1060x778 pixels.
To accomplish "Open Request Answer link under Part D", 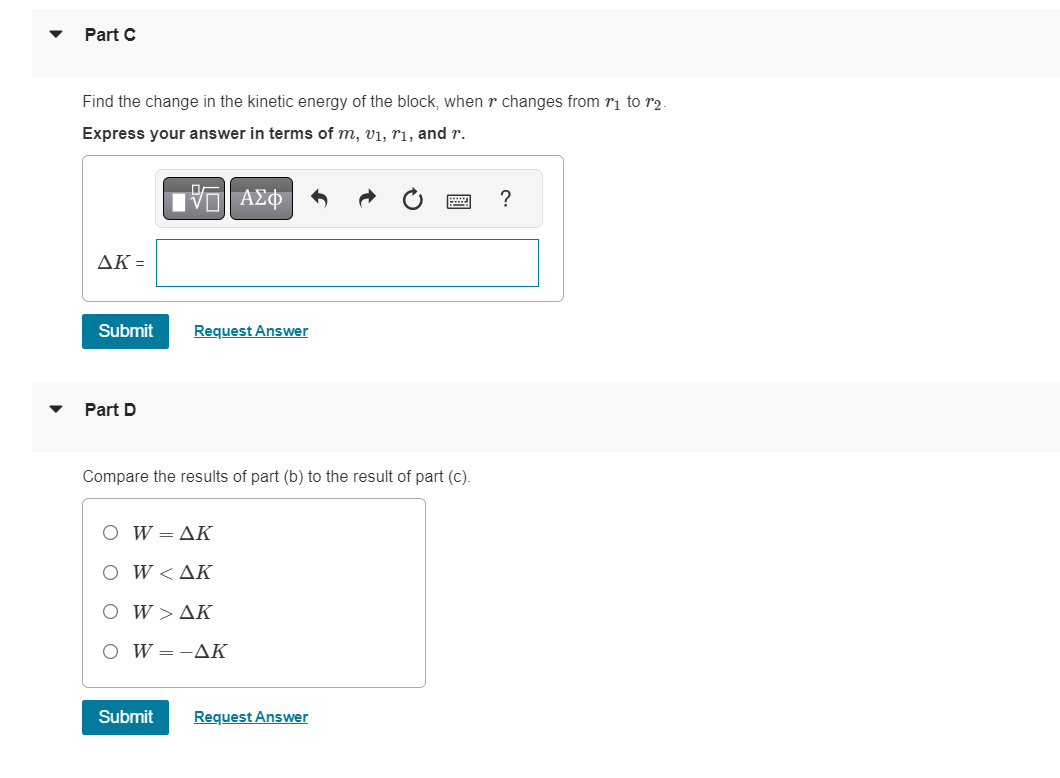I will coord(250,716).
